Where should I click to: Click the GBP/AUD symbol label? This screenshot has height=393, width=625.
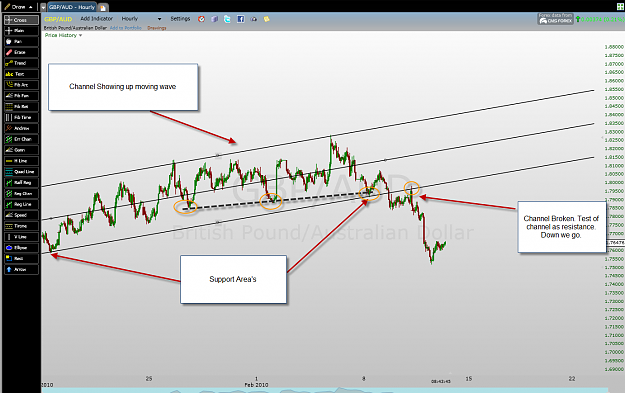pyautogui.click(x=58, y=19)
